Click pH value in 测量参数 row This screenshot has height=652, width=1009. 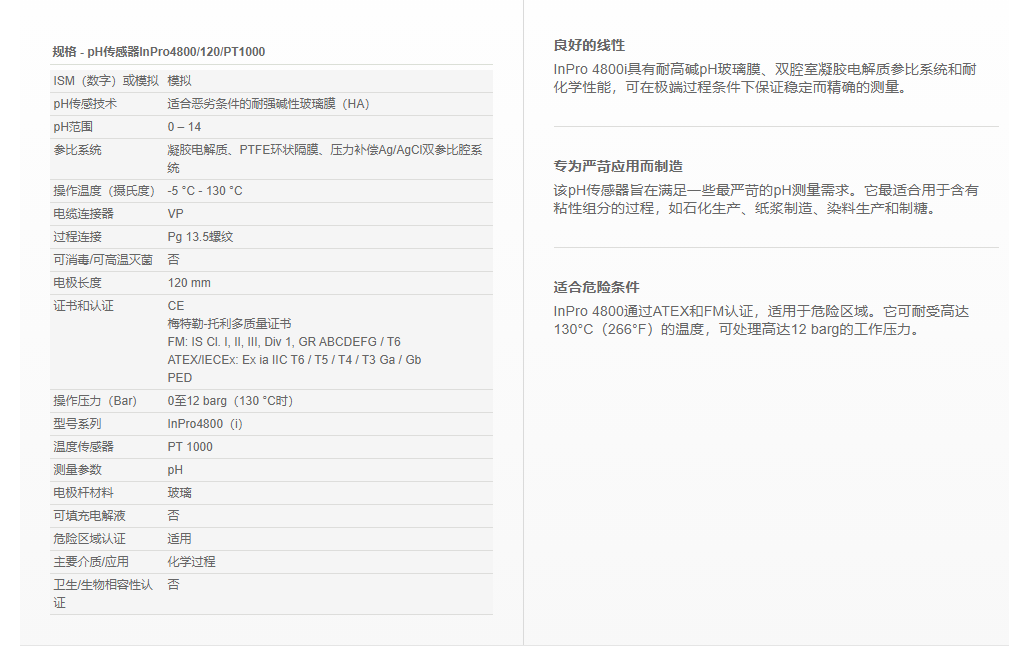[175, 470]
